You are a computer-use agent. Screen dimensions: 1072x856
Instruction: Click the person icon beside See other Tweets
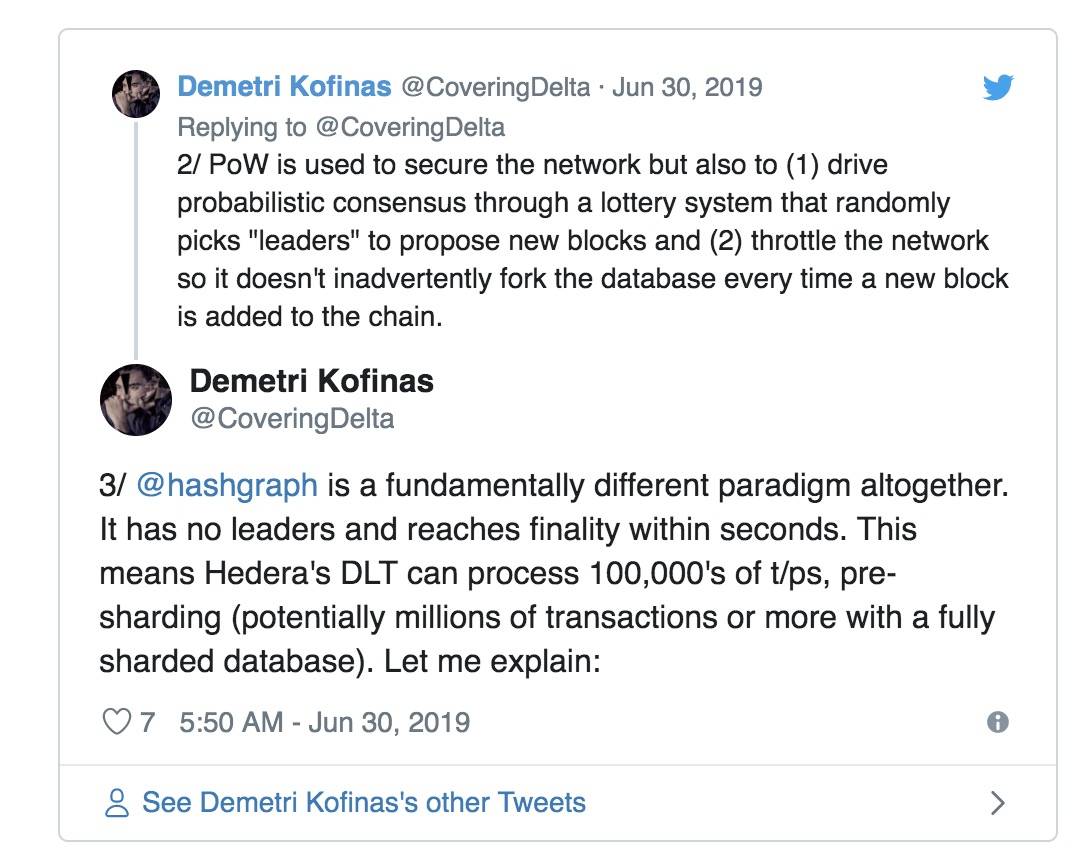pos(116,803)
